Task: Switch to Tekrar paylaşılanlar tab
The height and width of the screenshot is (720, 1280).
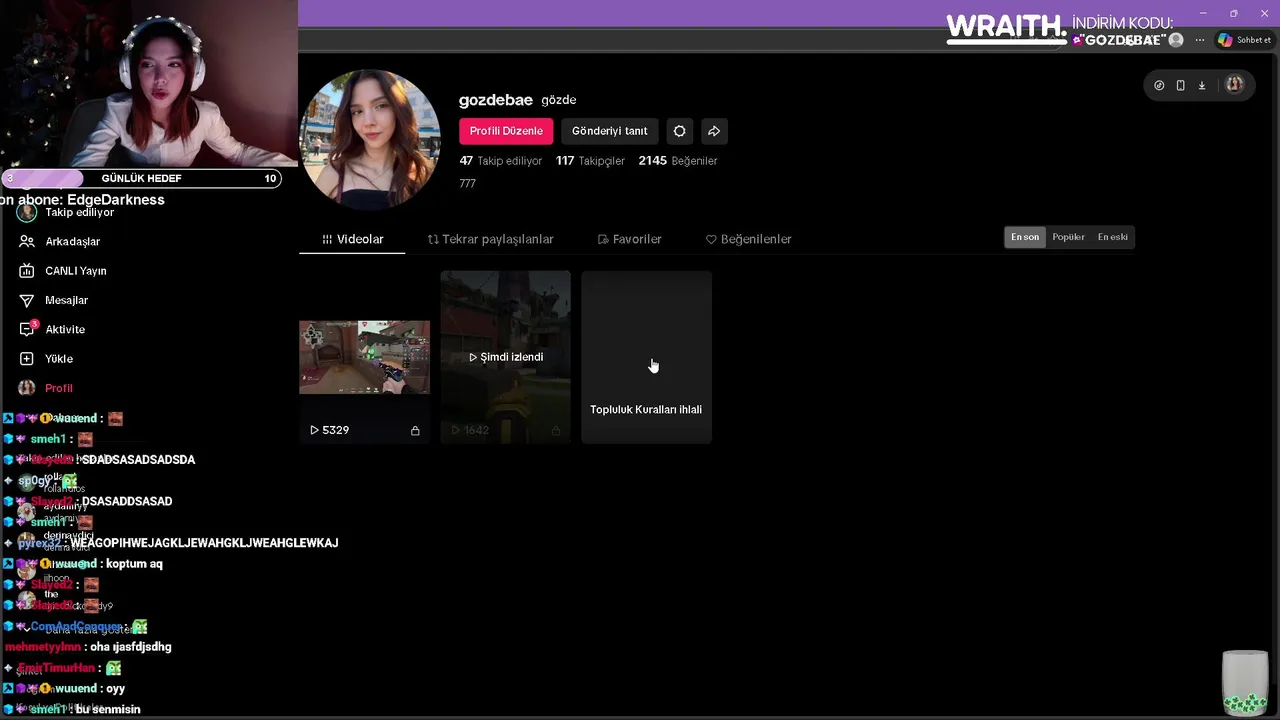Action: pyautogui.click(x=490, y=239)
